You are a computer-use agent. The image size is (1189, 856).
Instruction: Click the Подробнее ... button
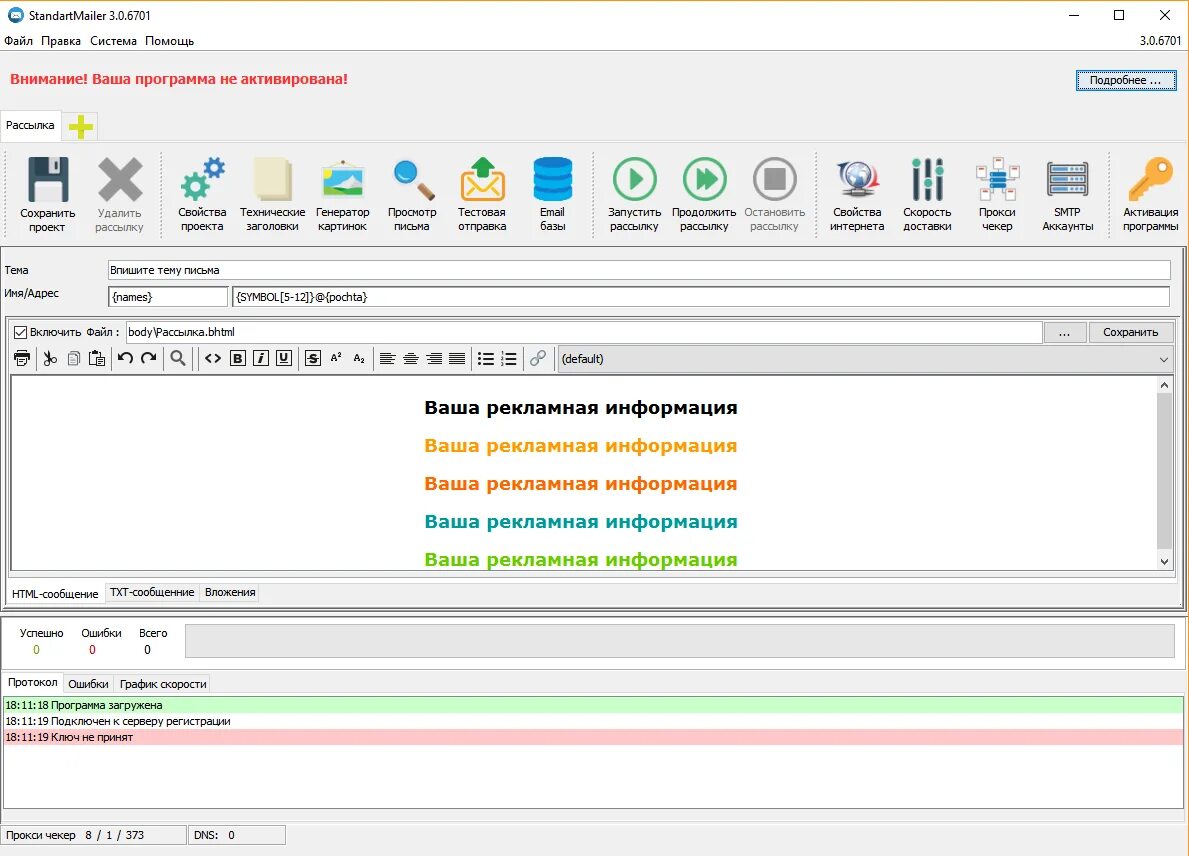1125,80
